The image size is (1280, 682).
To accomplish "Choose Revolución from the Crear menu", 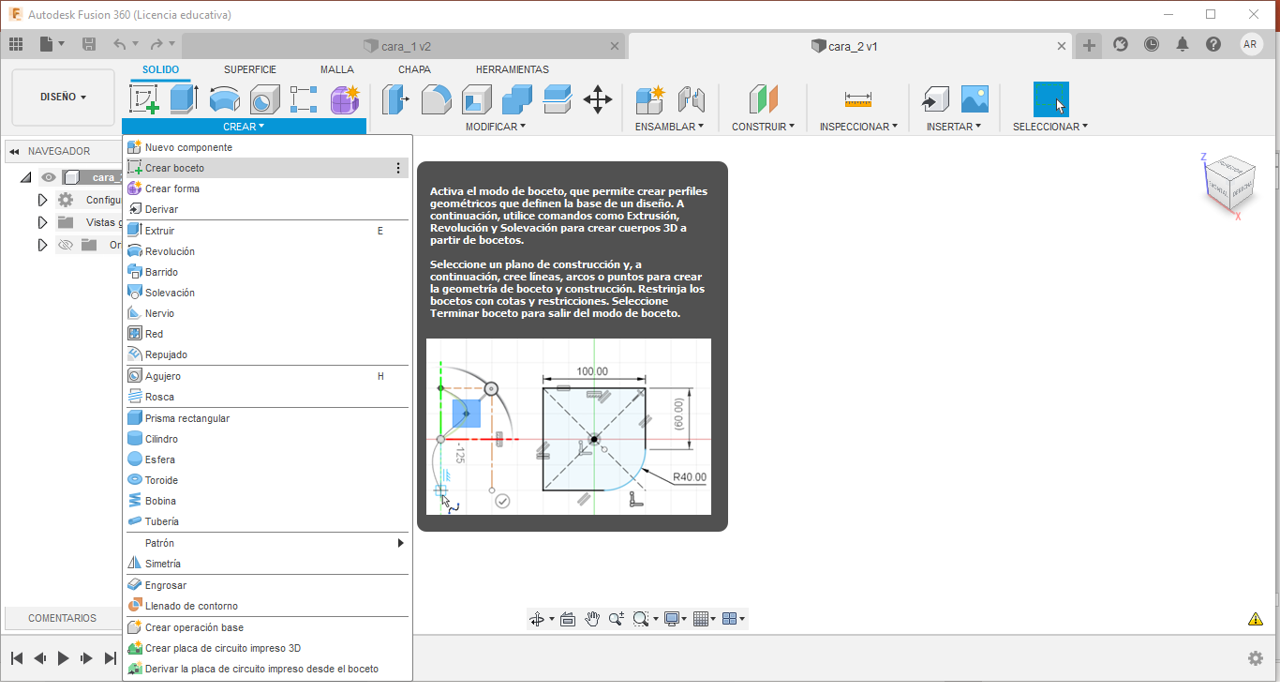I will click(265, 252).
